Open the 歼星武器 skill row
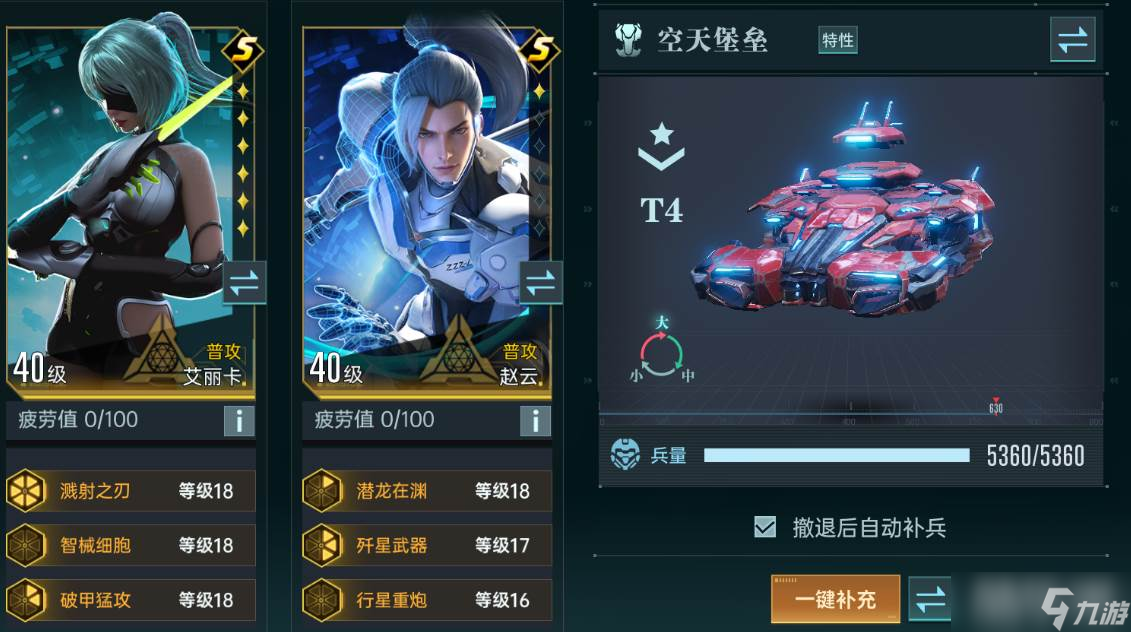 [428, 545]
